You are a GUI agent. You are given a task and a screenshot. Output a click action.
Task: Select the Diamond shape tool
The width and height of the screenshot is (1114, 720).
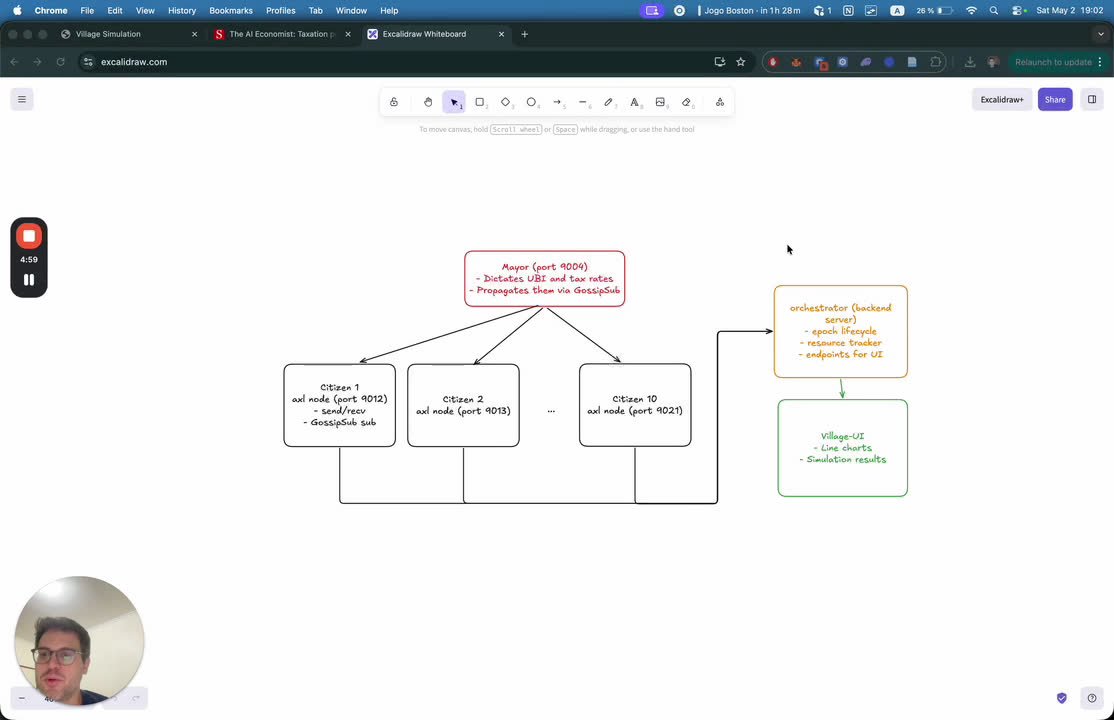pyautogui.click(x=506, y=102)
